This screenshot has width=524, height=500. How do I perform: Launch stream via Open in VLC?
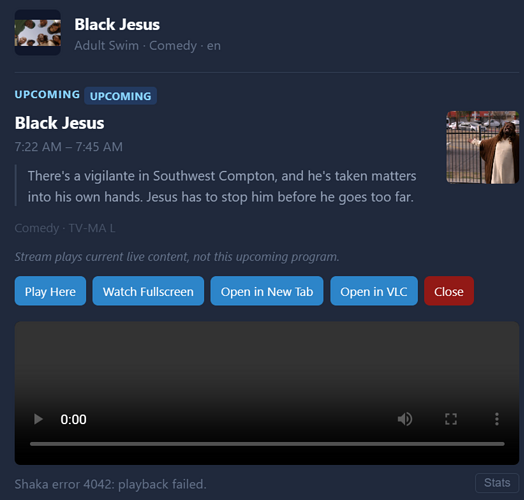click(374, 291)
